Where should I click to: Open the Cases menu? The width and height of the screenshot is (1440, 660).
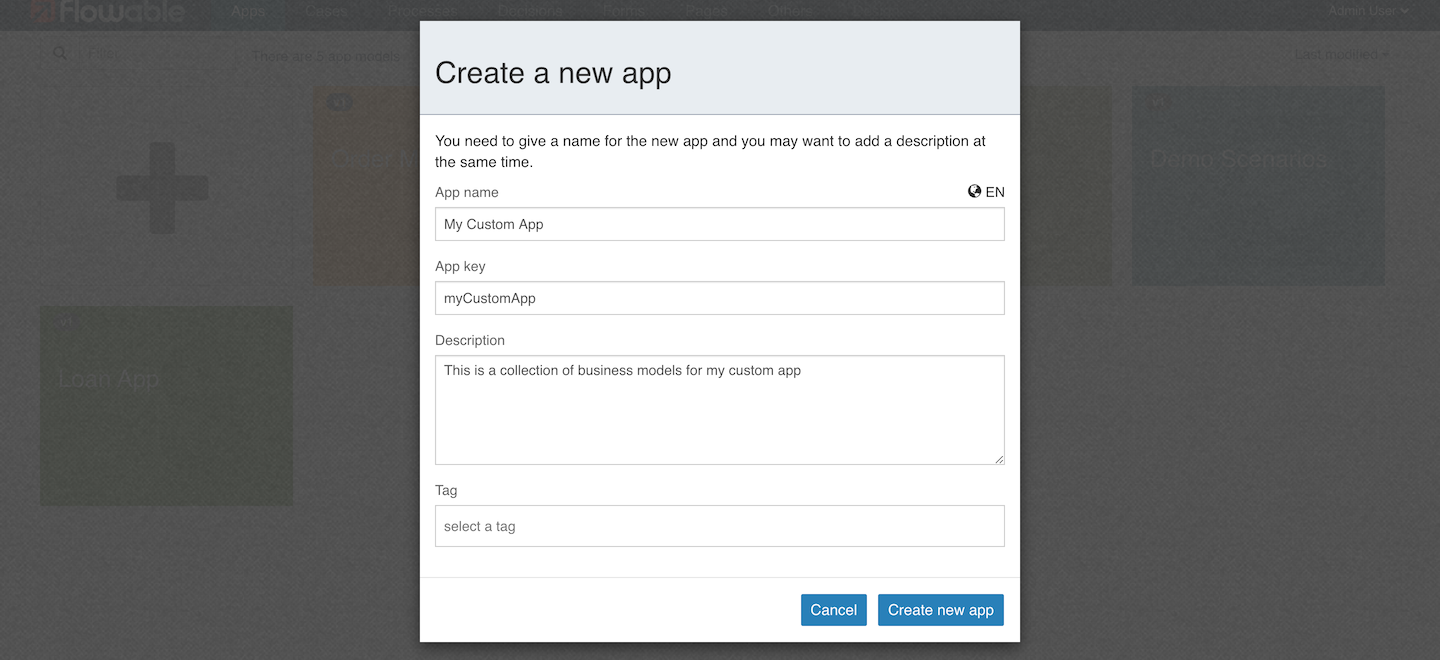325,11
